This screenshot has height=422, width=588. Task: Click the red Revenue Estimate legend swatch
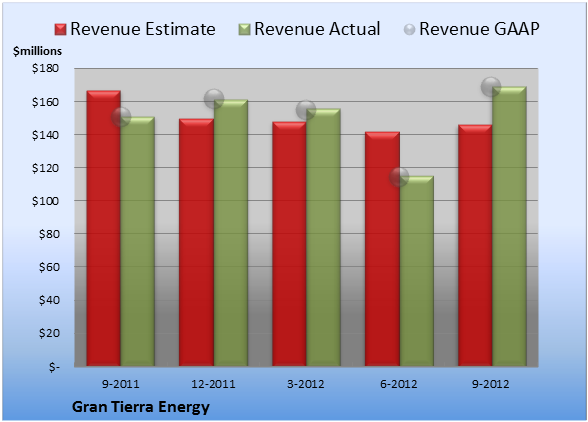point(60,30)
